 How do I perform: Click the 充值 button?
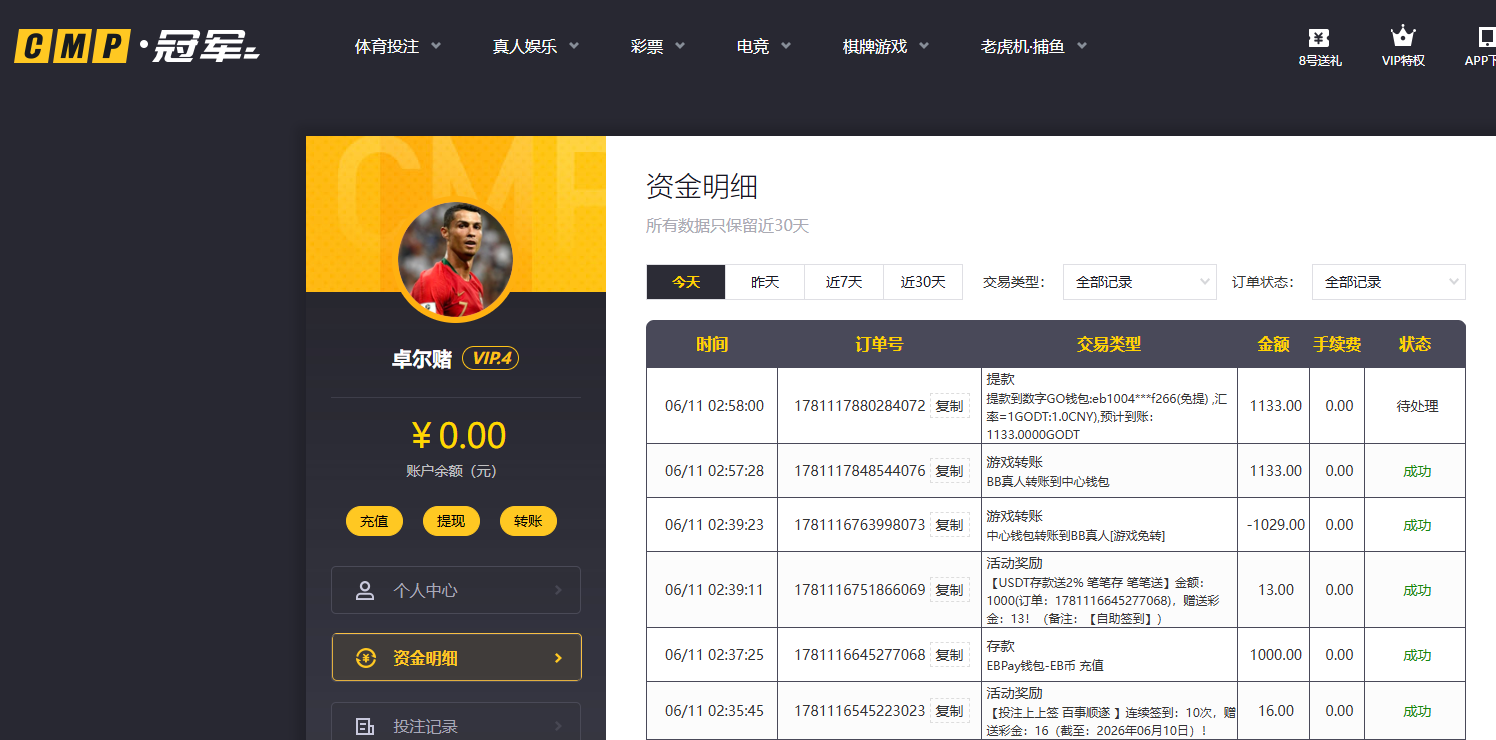(374, 521)
